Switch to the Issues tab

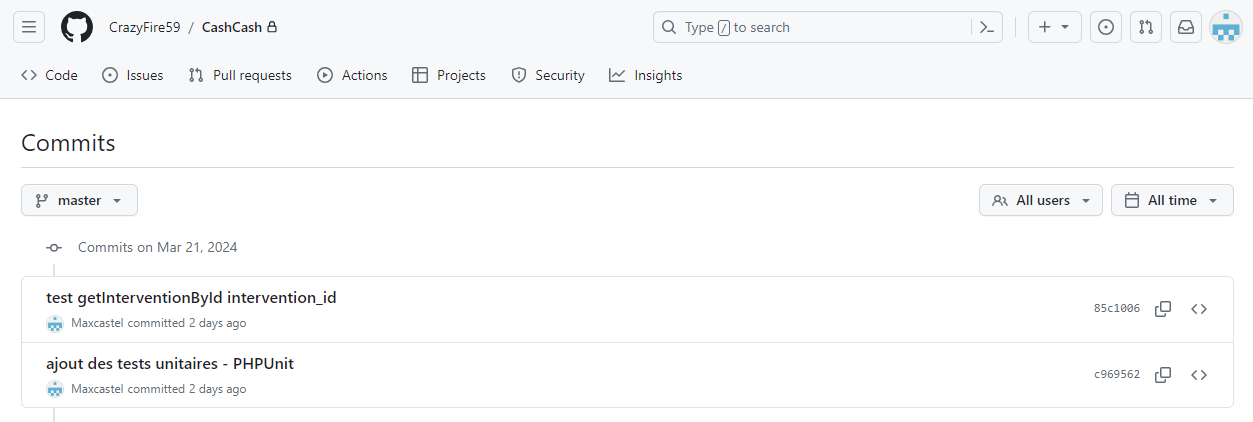pyautogui.click(x=133, y=75)
